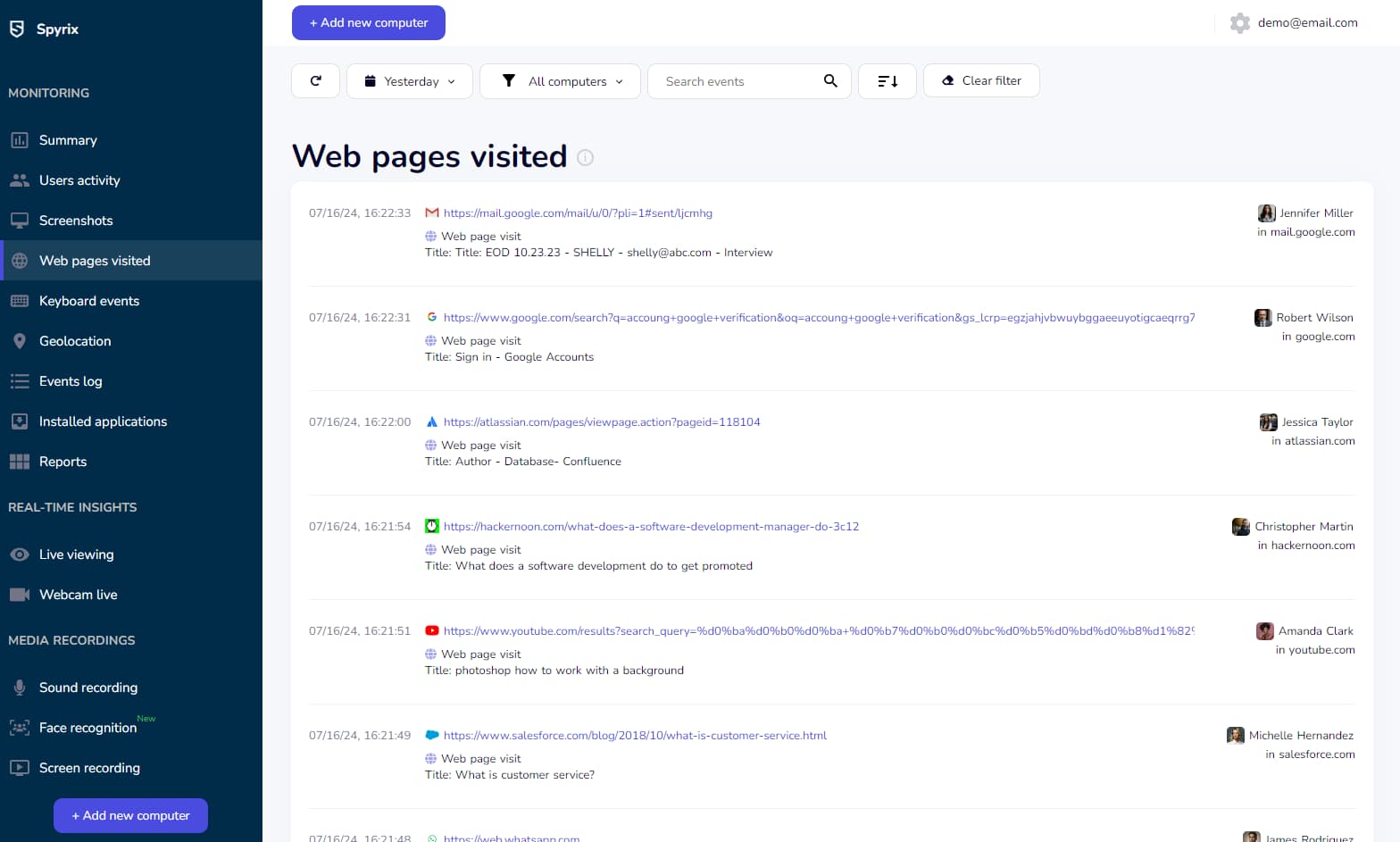Expand the All computers filter dropdown
Image resolution: width=1400 pixels, height=842 pixels.
click(x=560, y=81)
